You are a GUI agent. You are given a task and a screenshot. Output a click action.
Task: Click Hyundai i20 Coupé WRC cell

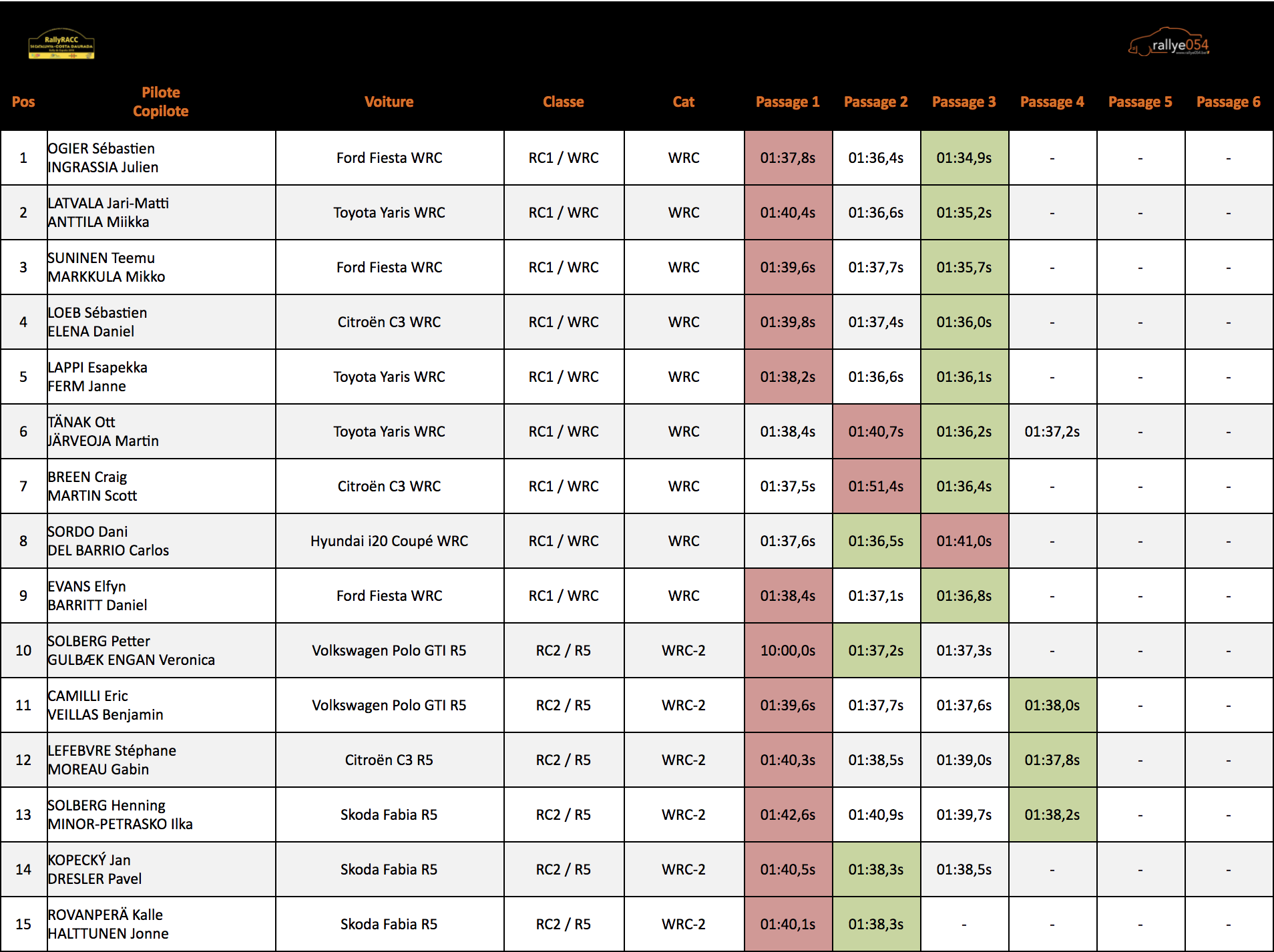389,541
